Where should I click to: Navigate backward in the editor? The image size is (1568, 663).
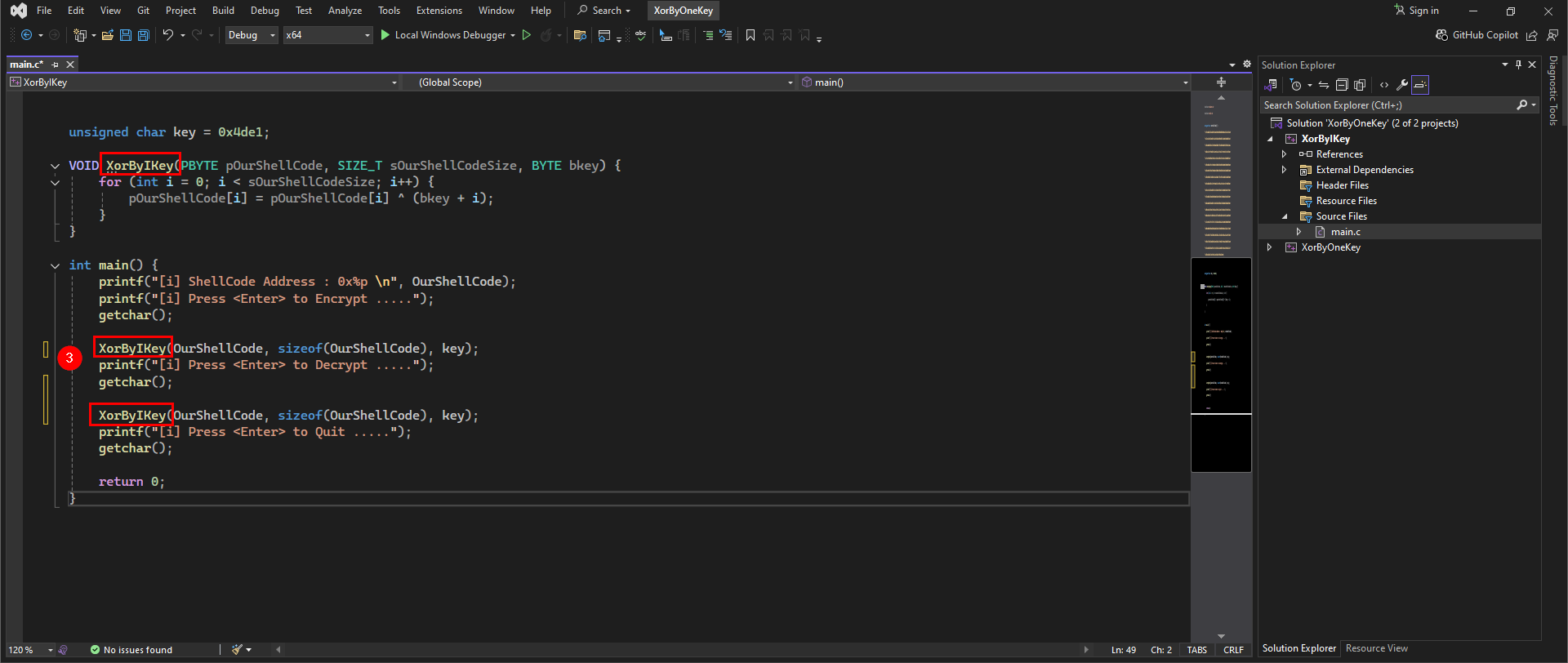[26, 35]
